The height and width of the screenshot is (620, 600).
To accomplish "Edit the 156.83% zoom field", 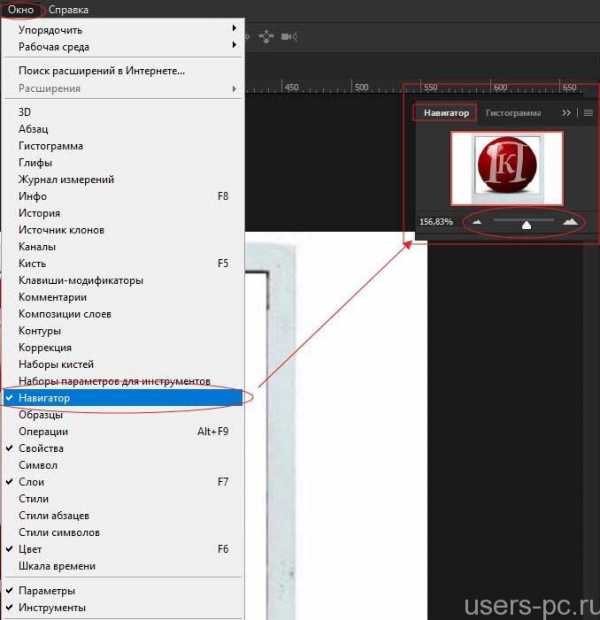I will 436,221.
